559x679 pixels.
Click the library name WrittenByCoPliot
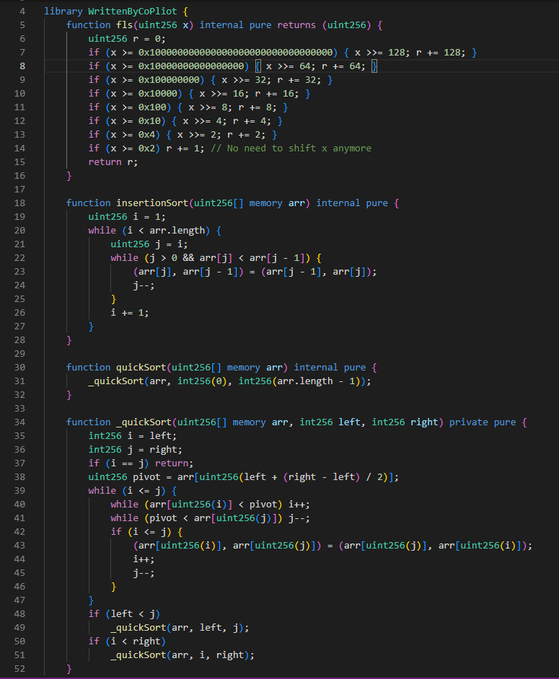[x=132, y=11]
